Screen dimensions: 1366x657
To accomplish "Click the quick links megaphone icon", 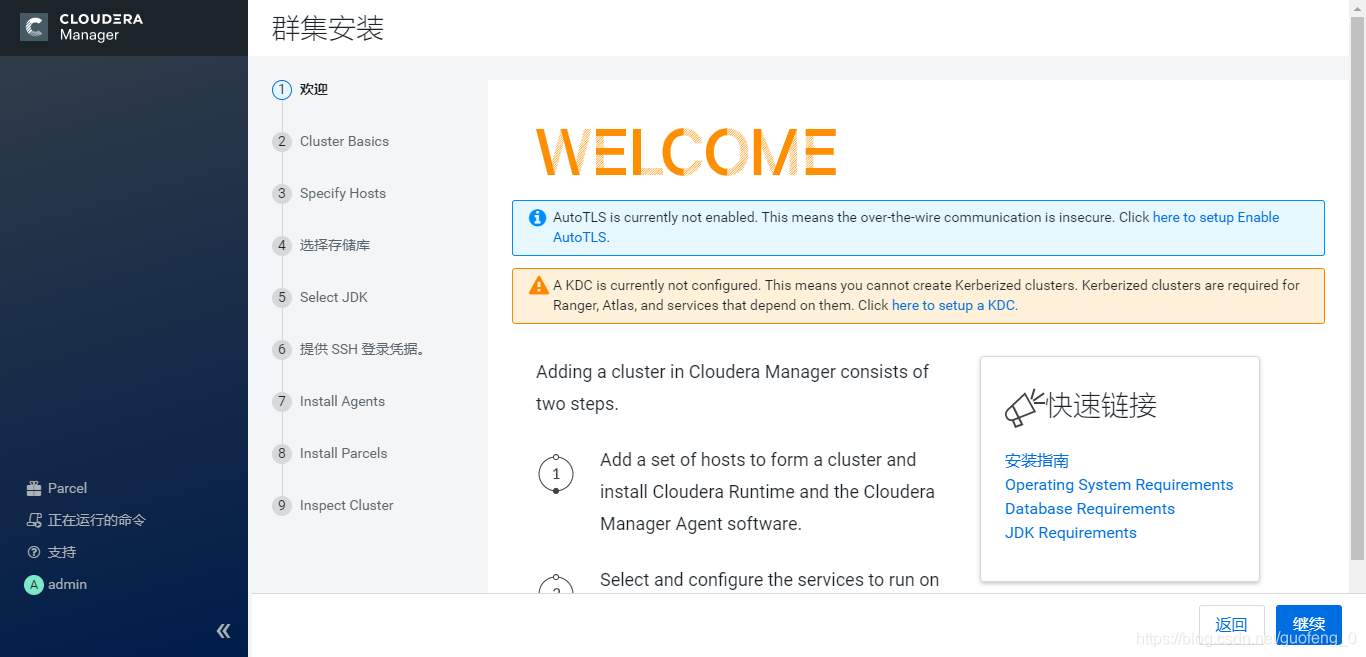I will point(1024,408).
